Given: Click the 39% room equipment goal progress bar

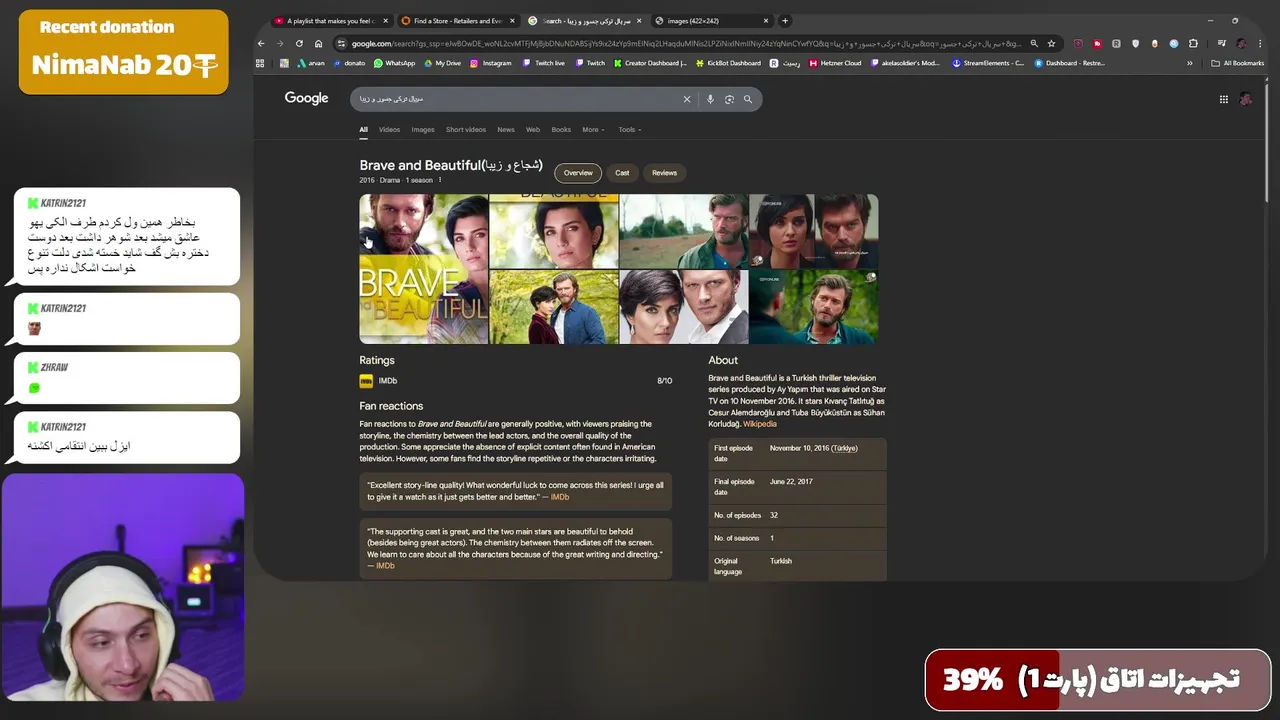Looking at the screenshot, I should (x=1098, y=680).
